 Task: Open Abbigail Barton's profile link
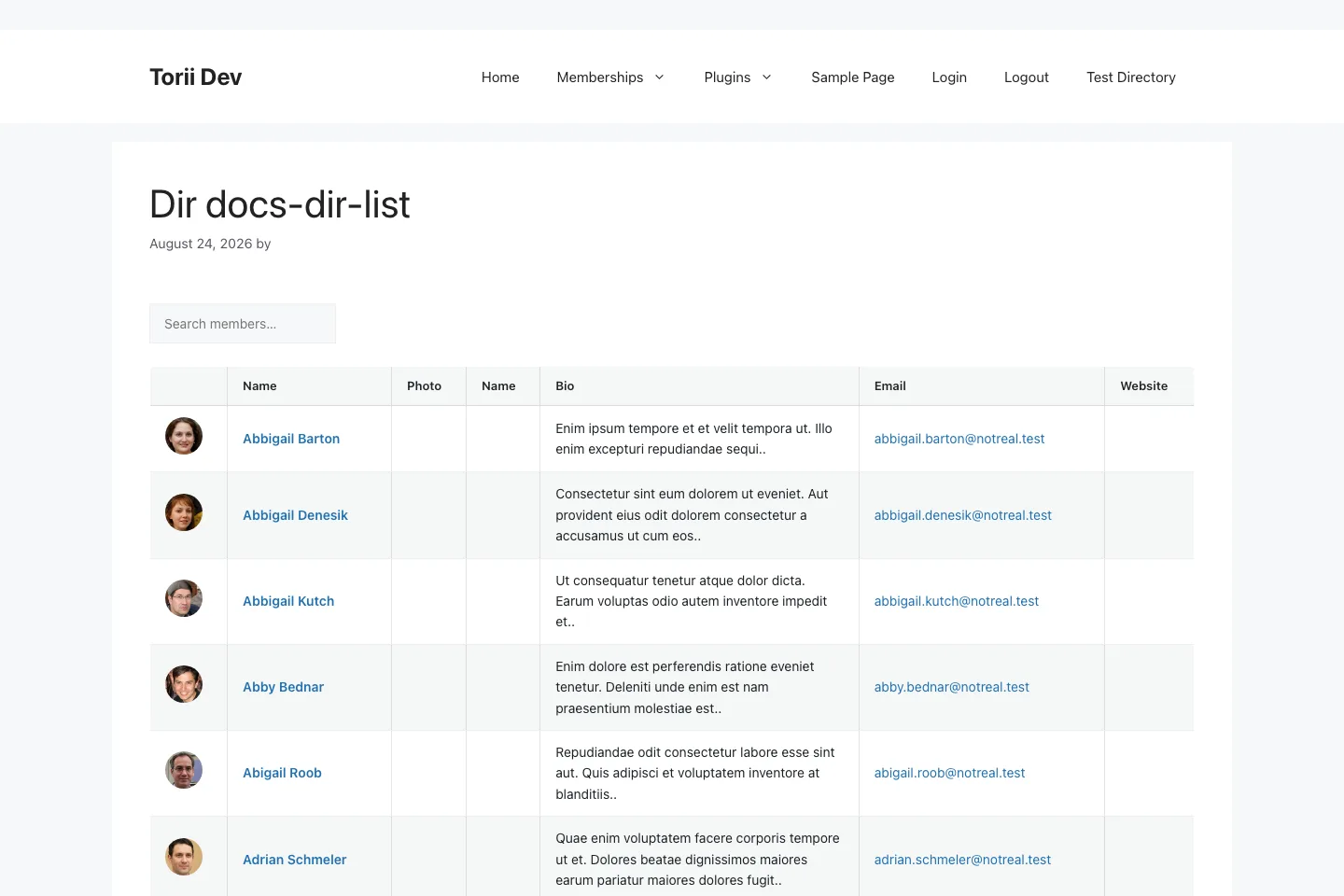click(x=291, y=439)
